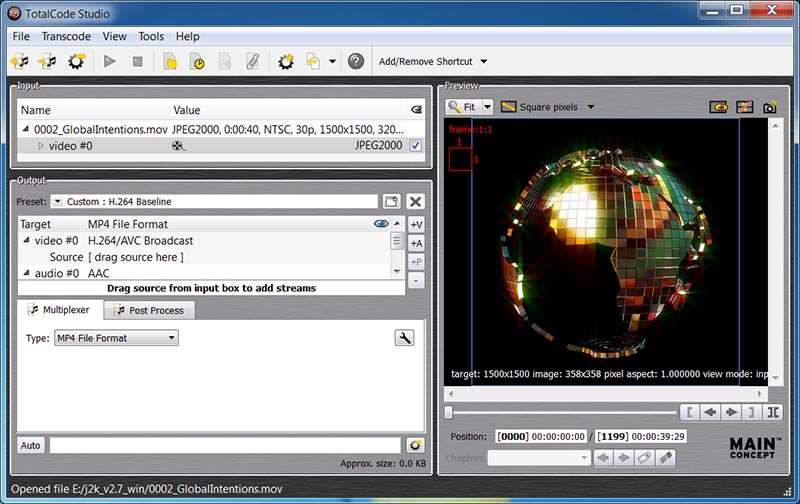Remove stream with minus button
The width and height of the screenshot is (800, 504).
(x=416, y=280)
